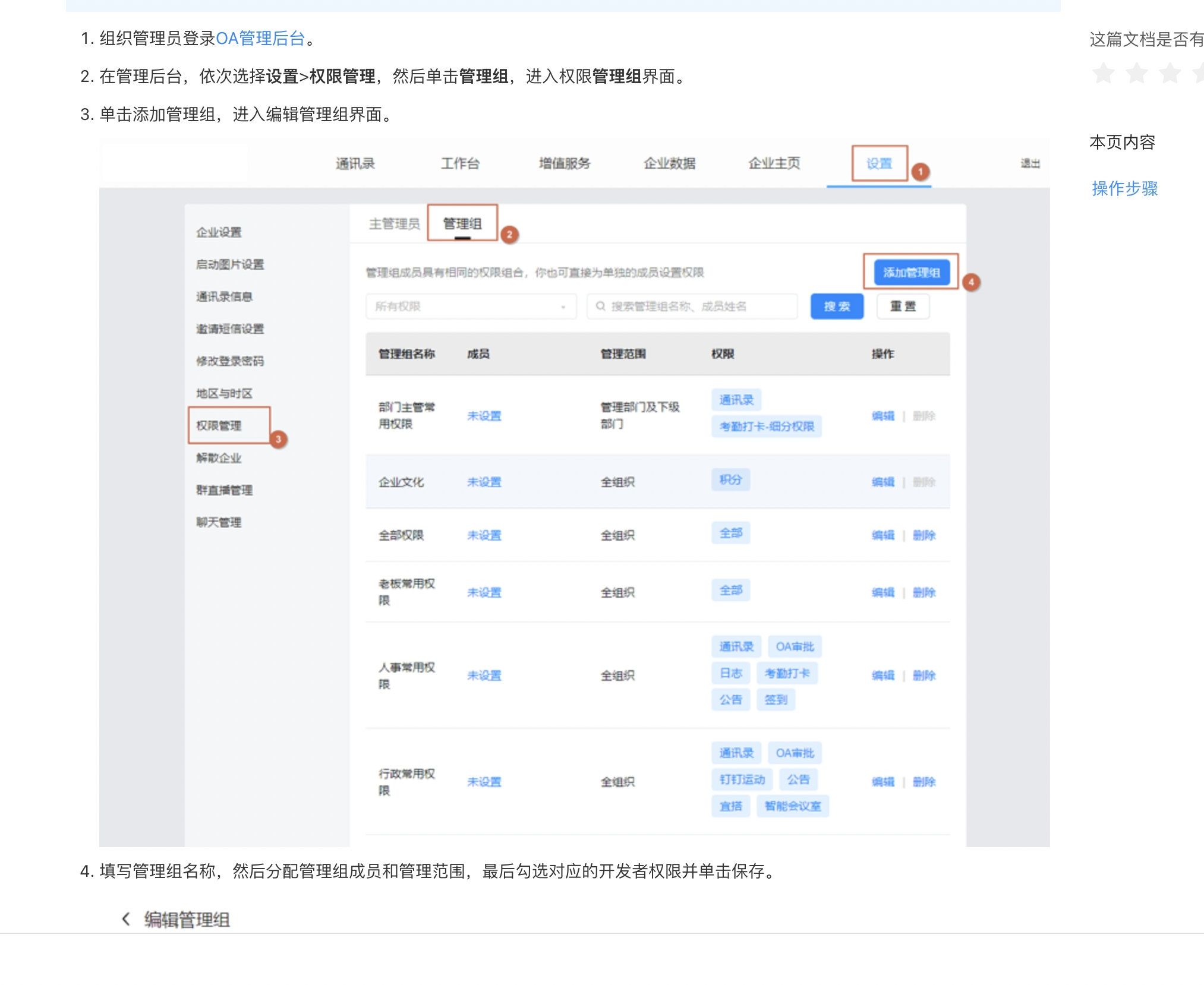Click the magnifier icon in the search box
The image size is (1204, 985).
pos(600,306)
